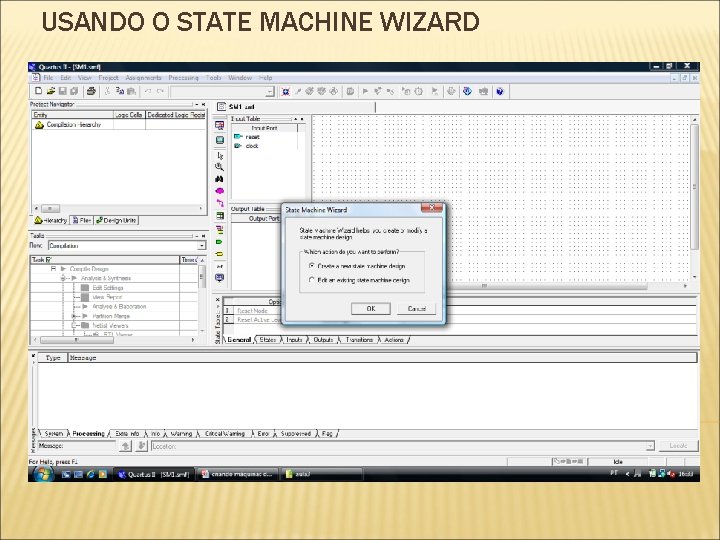Click the Undo toolbar icon
The height and width of the screenshot is (540, 720).
click(148, 91)
